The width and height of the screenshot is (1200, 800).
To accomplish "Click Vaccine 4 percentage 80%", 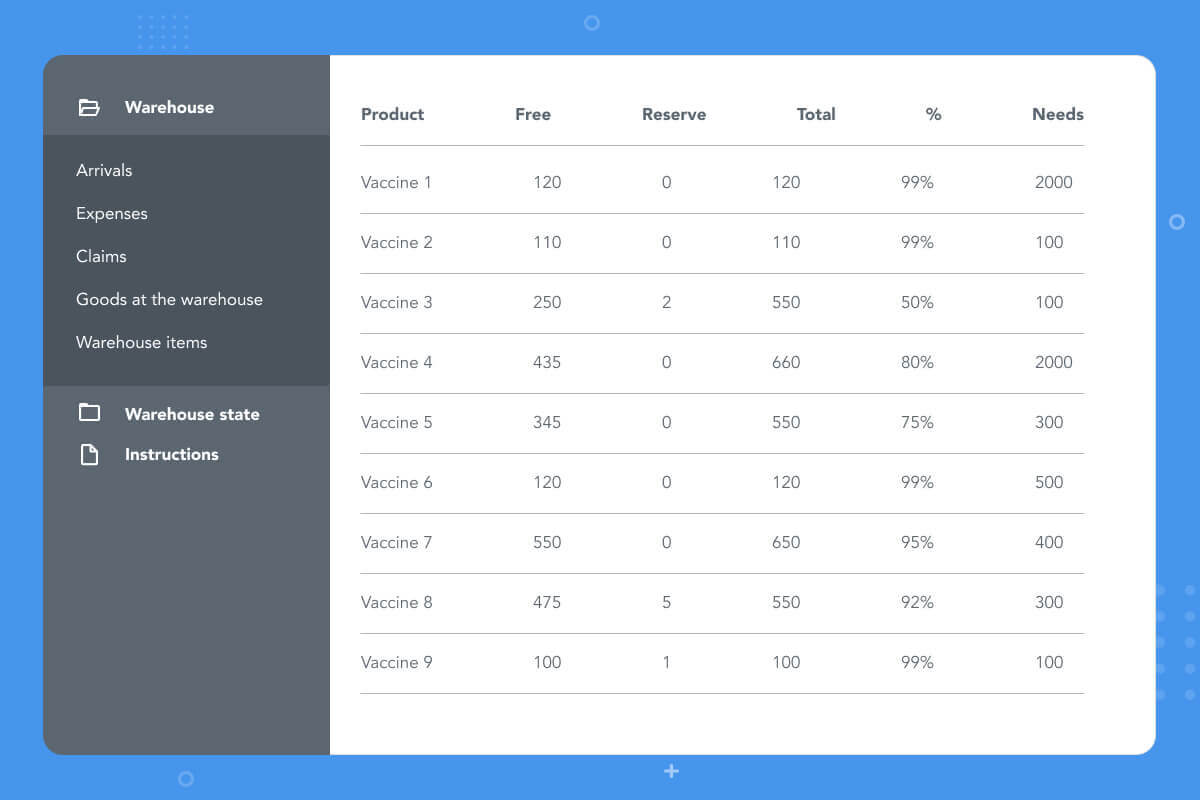I will 917,362.
